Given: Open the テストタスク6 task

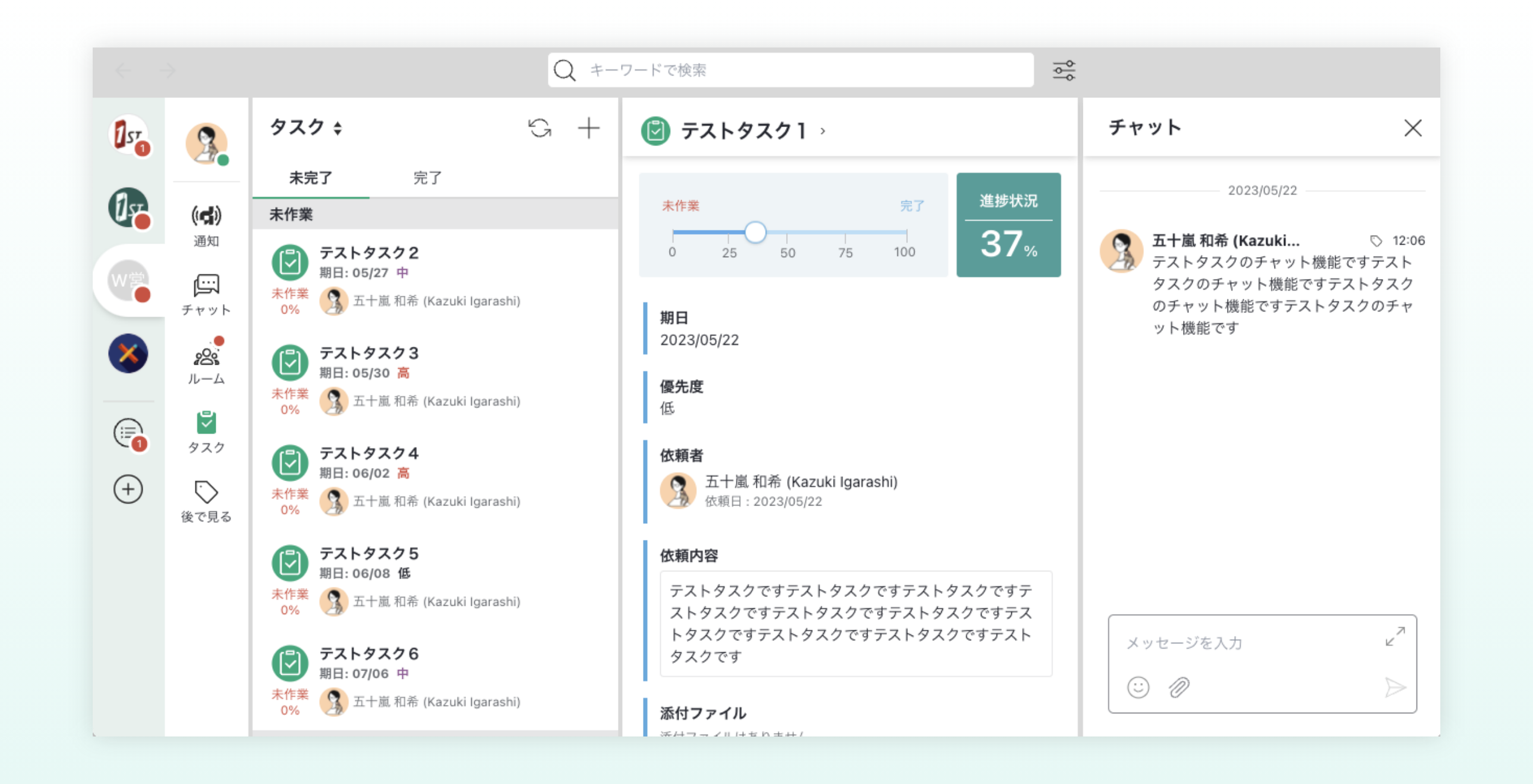Looking at the screenshot, I should [435, 680].
